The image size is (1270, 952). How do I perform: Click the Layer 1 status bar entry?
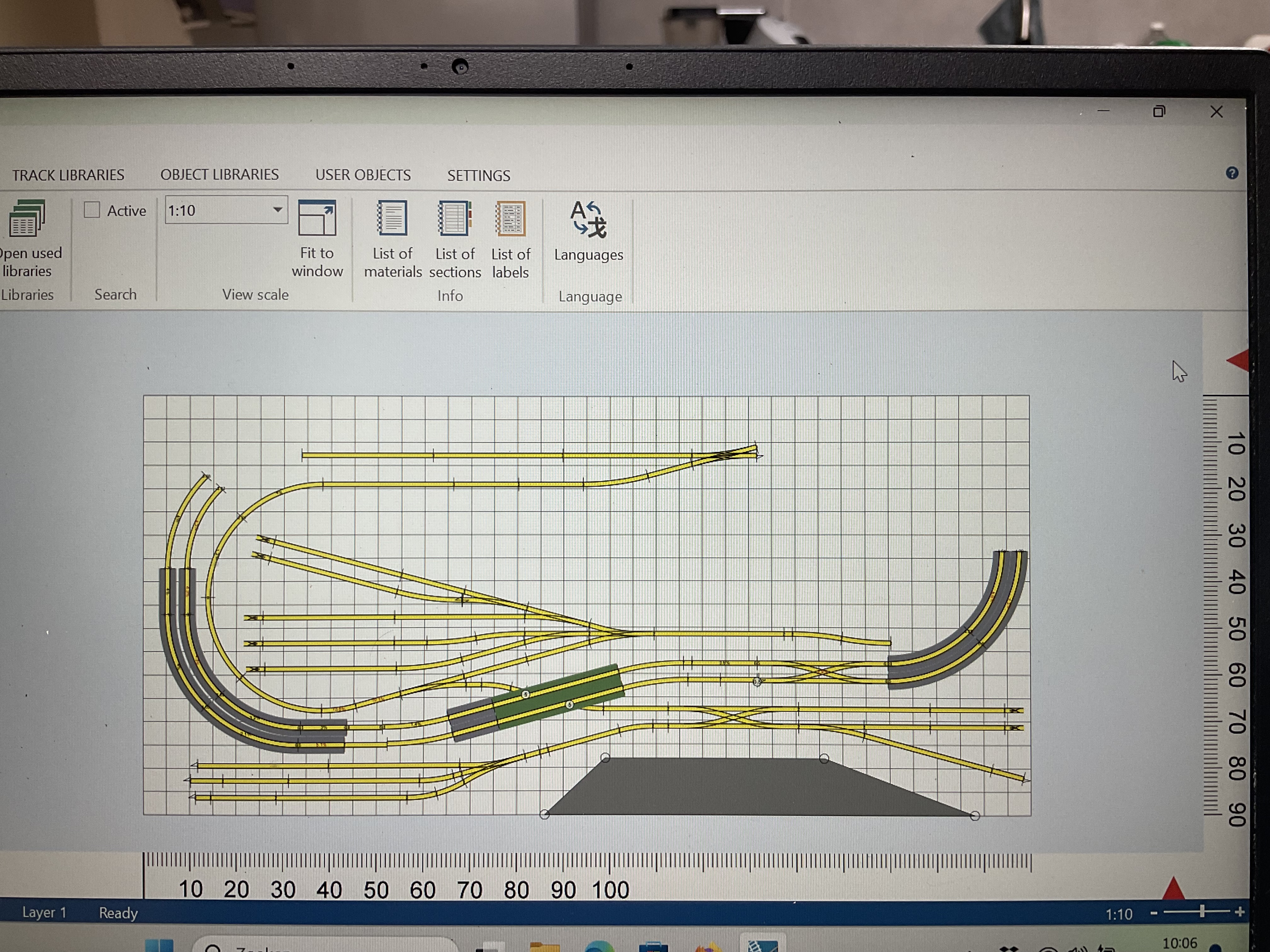[x=44, y=912]
